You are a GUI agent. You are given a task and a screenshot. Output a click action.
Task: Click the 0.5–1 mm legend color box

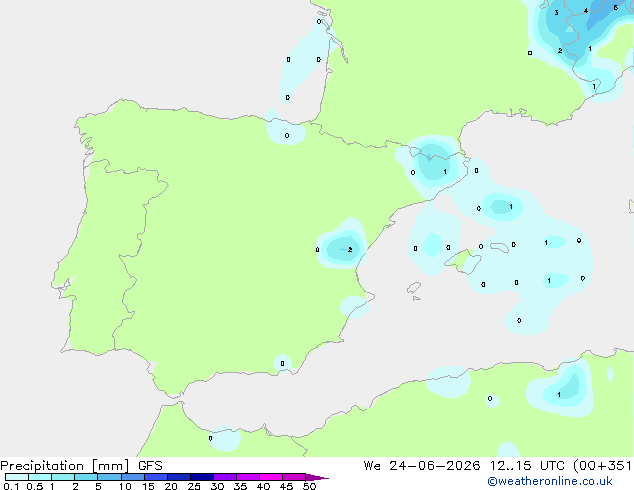(x=40, y=477)
